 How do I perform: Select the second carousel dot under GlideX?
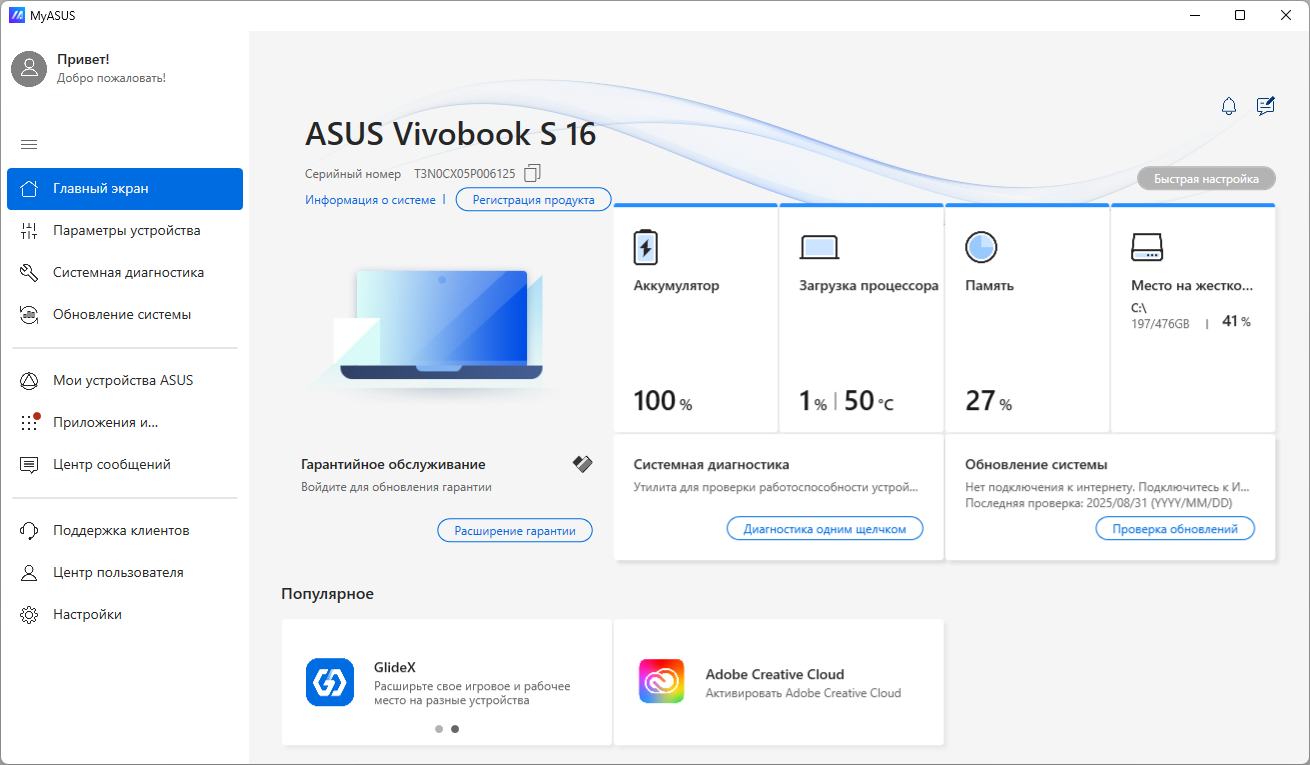[x=455, y=729]
